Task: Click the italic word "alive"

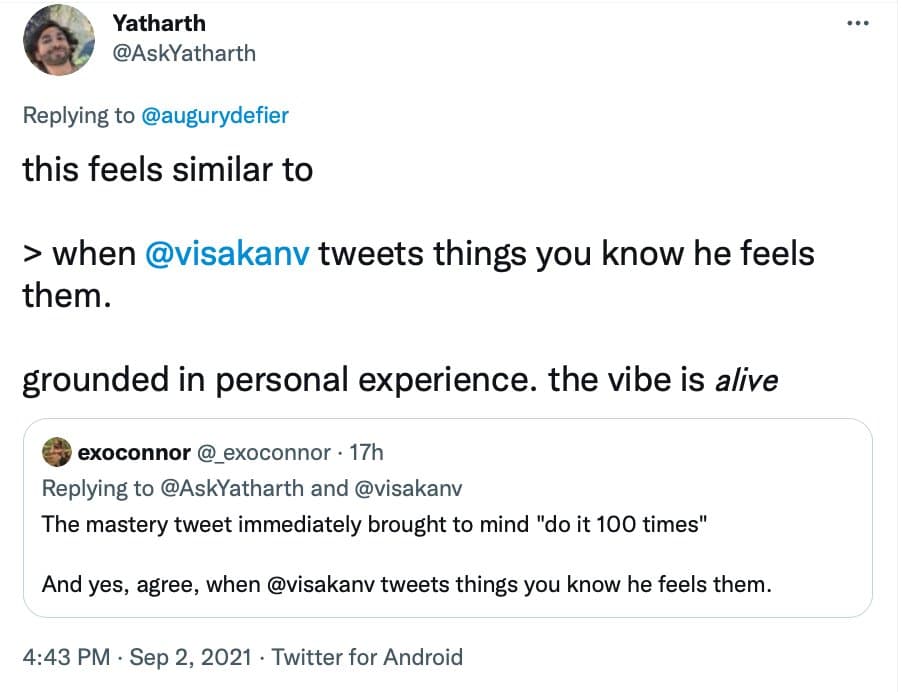Action: (748, 381)
